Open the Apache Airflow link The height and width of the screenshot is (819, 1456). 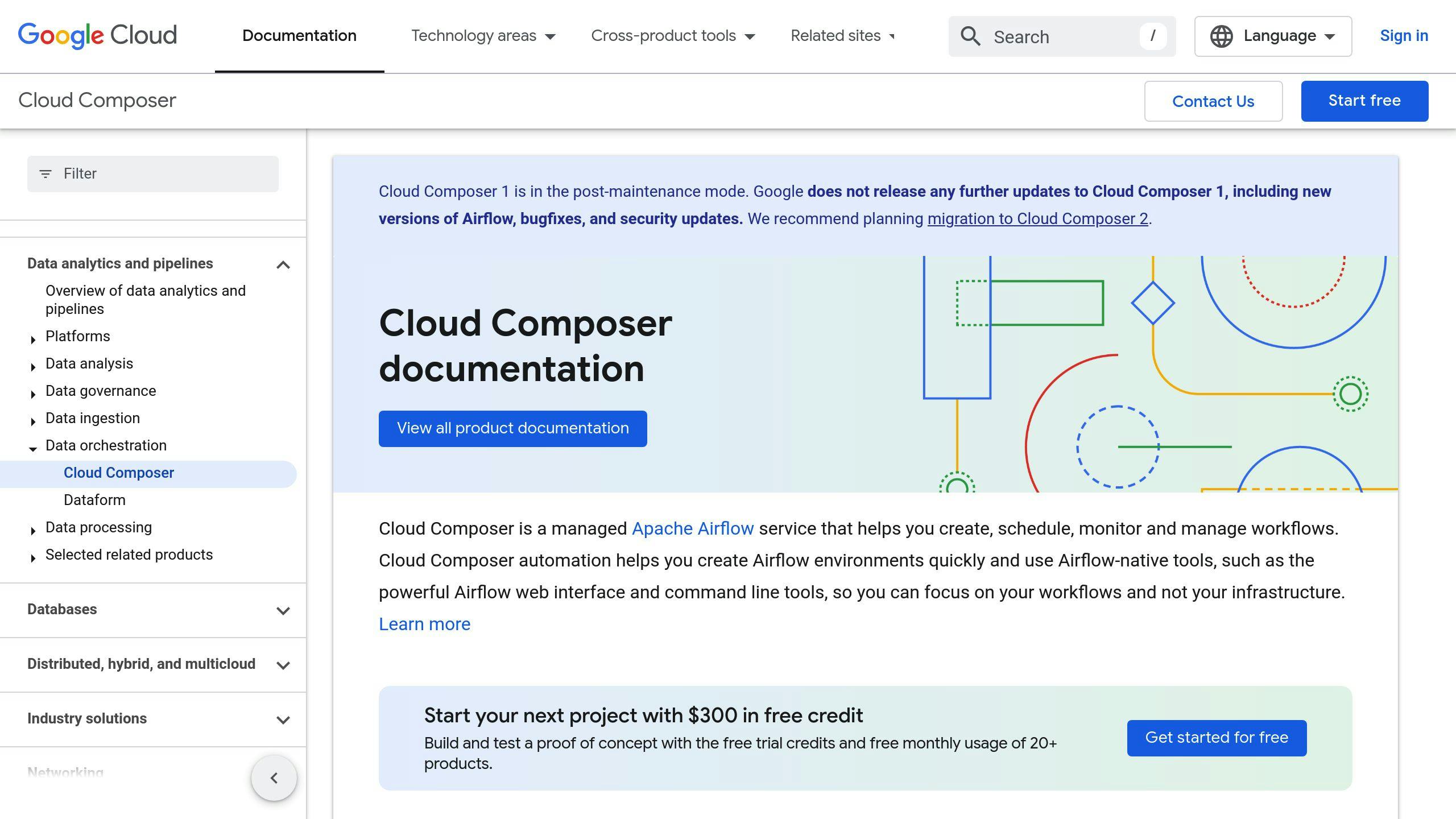click(x=693, y=528)
